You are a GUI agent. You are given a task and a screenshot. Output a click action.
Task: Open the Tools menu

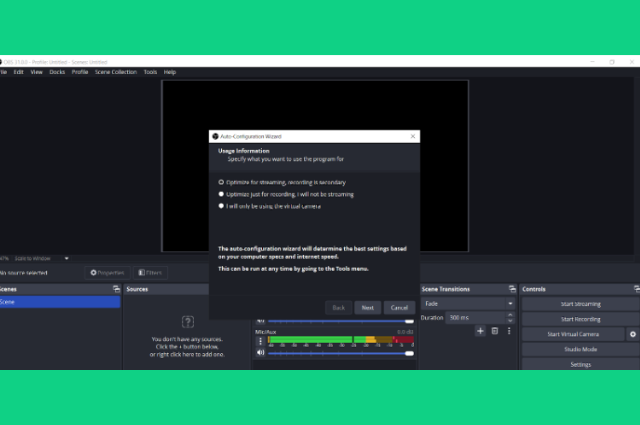pyautogui.click(x=150, y=72)
